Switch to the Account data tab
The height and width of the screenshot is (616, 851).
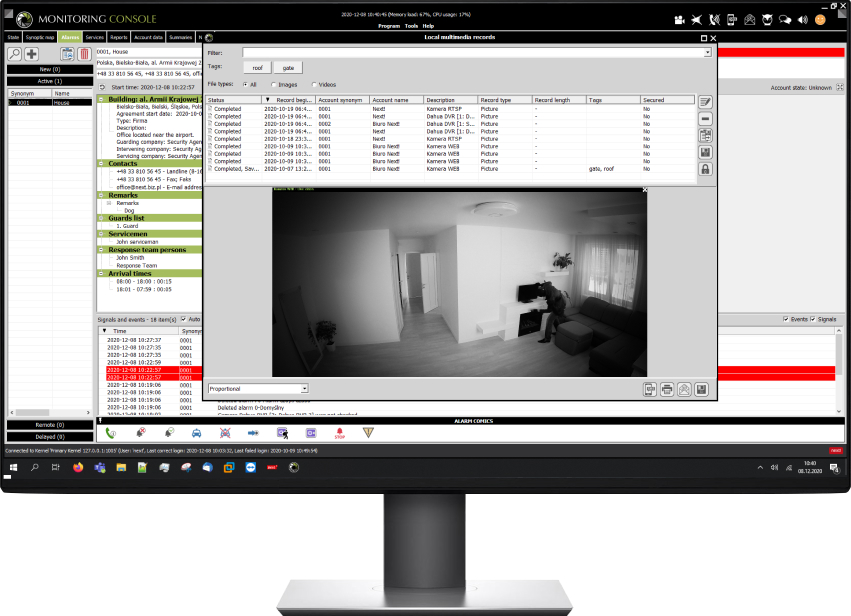(x=148, y=37)
